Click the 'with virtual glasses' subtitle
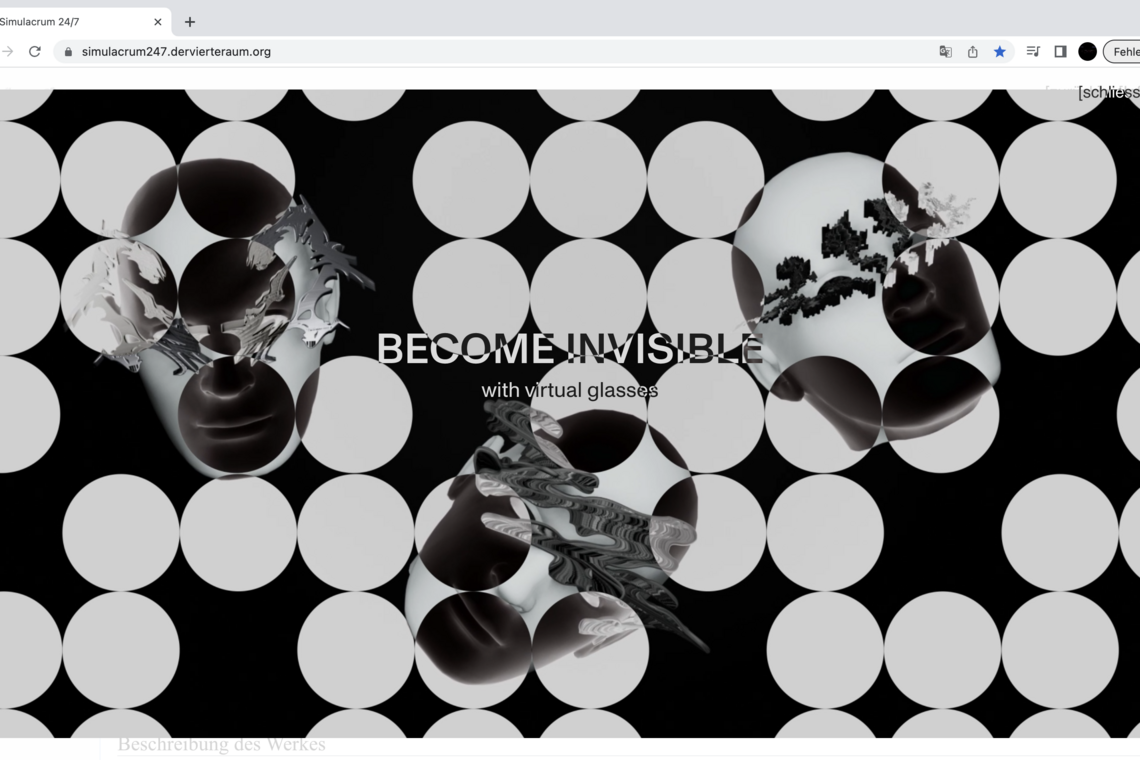 [x=569, y=391]
